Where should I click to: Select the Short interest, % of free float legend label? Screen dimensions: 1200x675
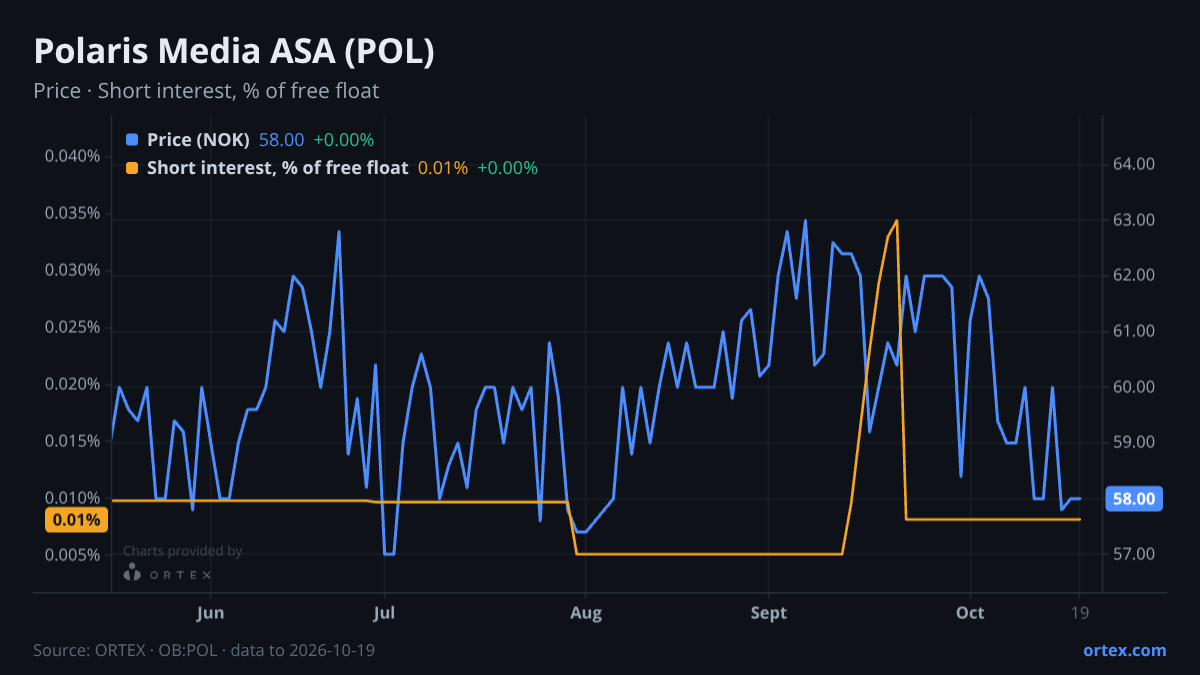point(278,168)
